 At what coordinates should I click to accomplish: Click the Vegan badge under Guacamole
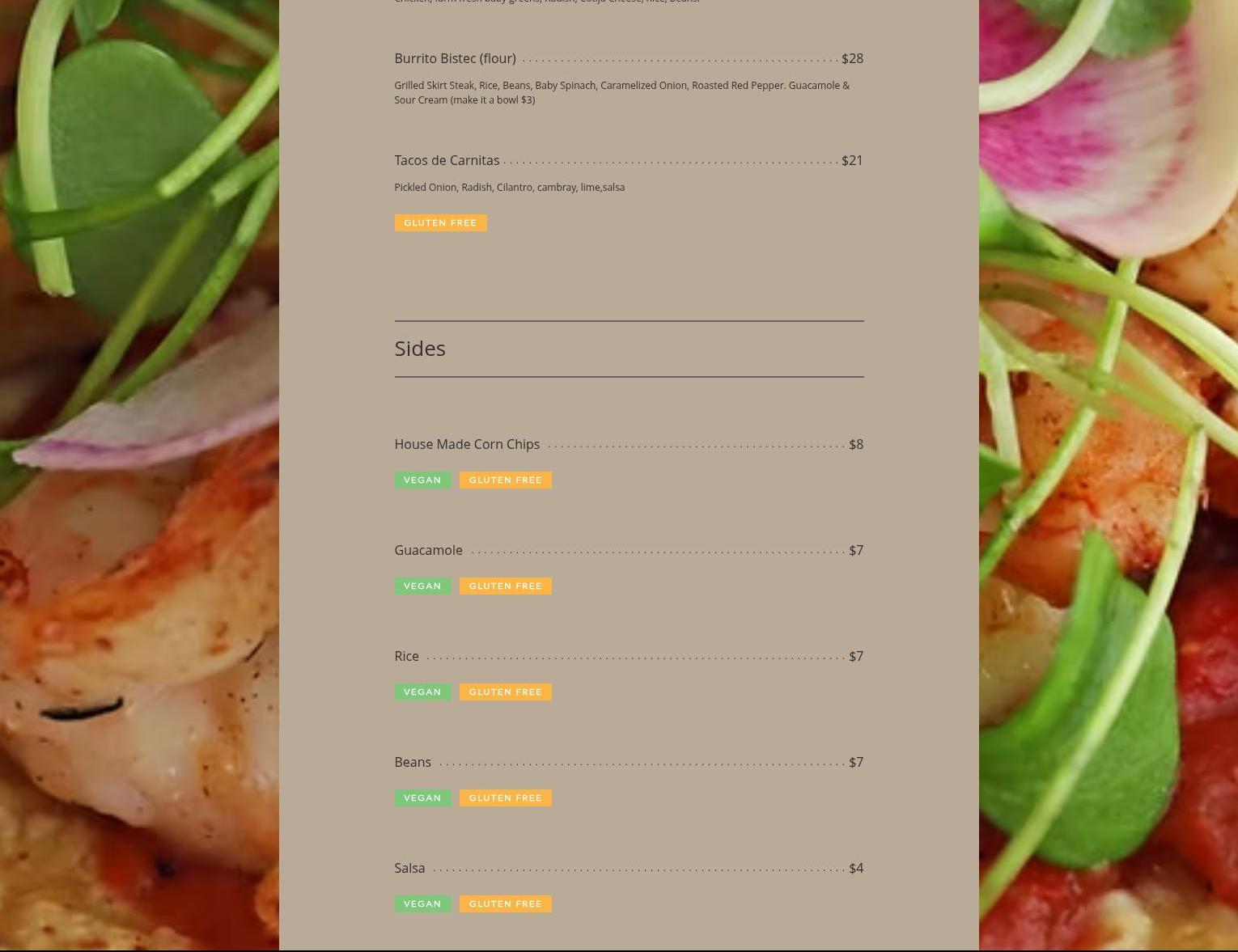click(x=422, y=586)
